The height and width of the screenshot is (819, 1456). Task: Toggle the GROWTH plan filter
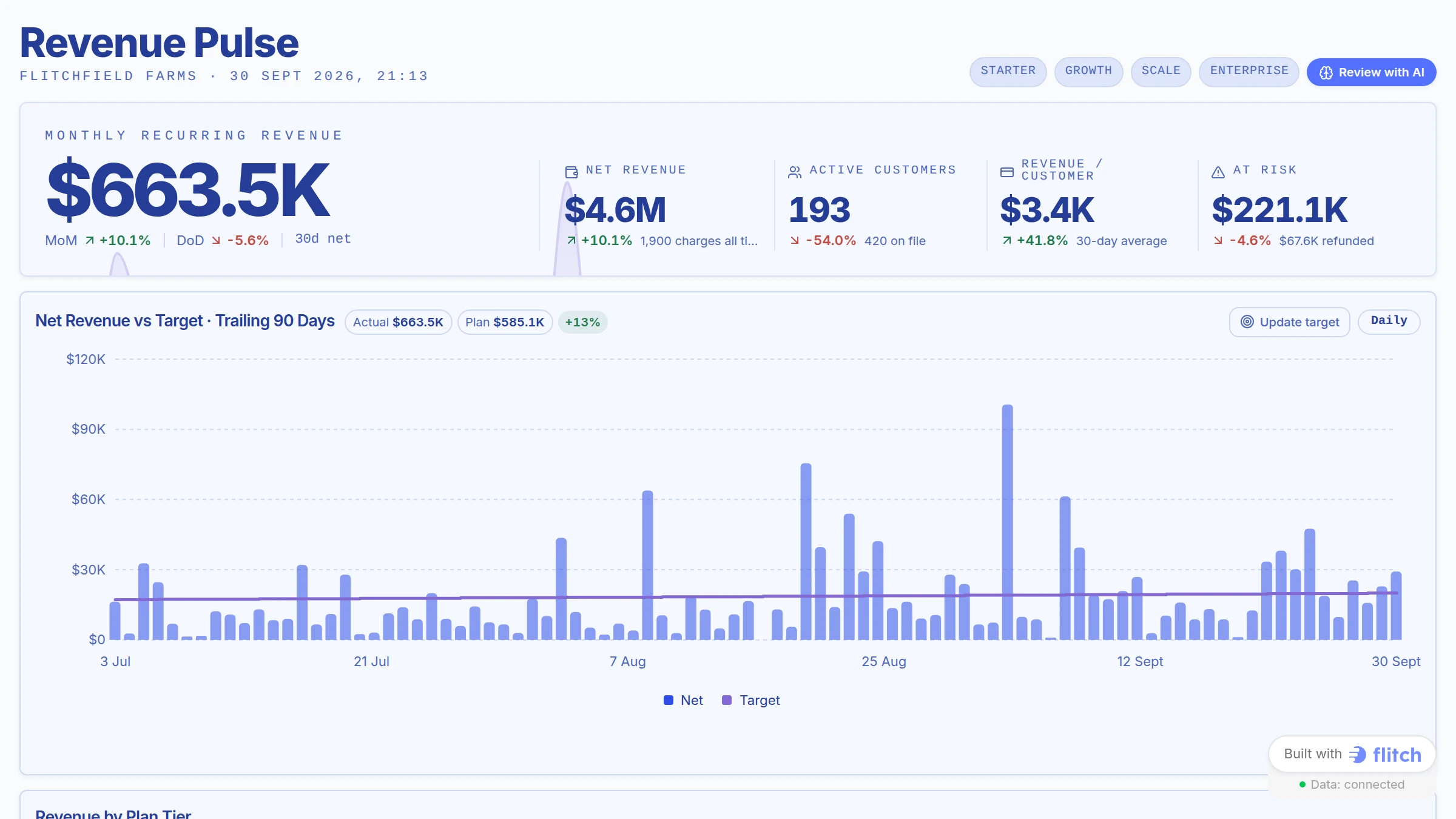[x=1088, y=71]
